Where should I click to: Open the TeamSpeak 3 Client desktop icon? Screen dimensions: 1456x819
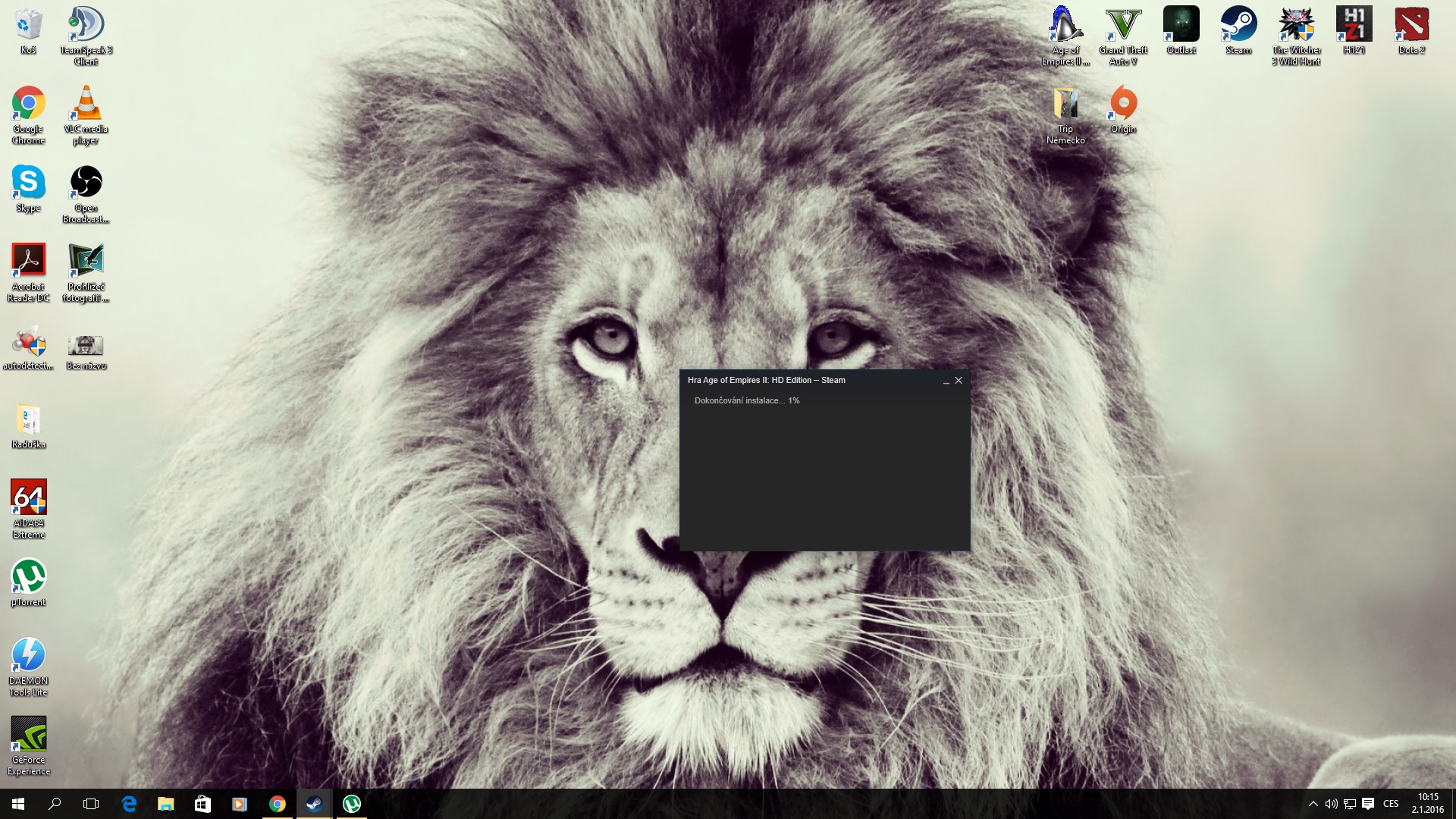(x=86, y=27)
